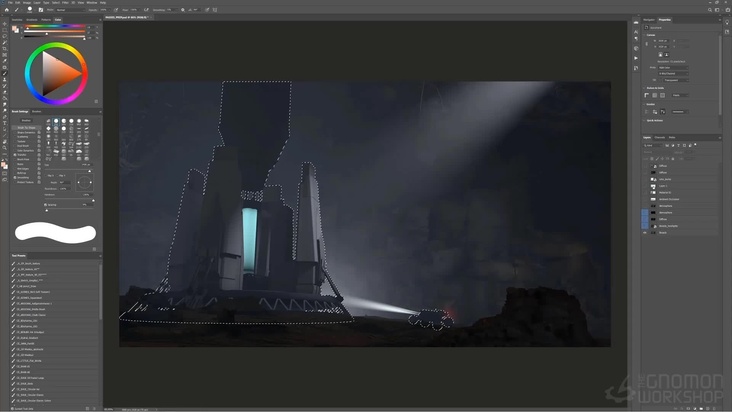Select the Crop tool
This screenshot has width=732, height=412.
pos(5,48)
